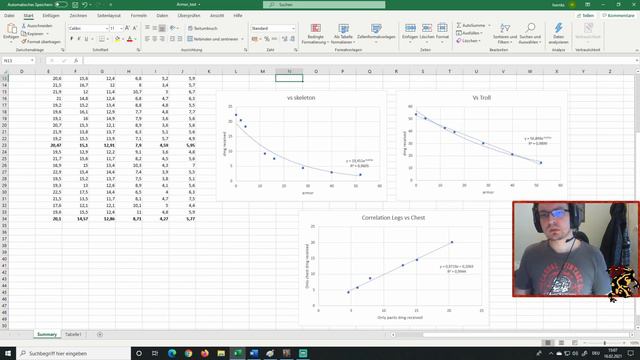
Task: Switch to page layout view icon
Action: (x=561, y=343)
